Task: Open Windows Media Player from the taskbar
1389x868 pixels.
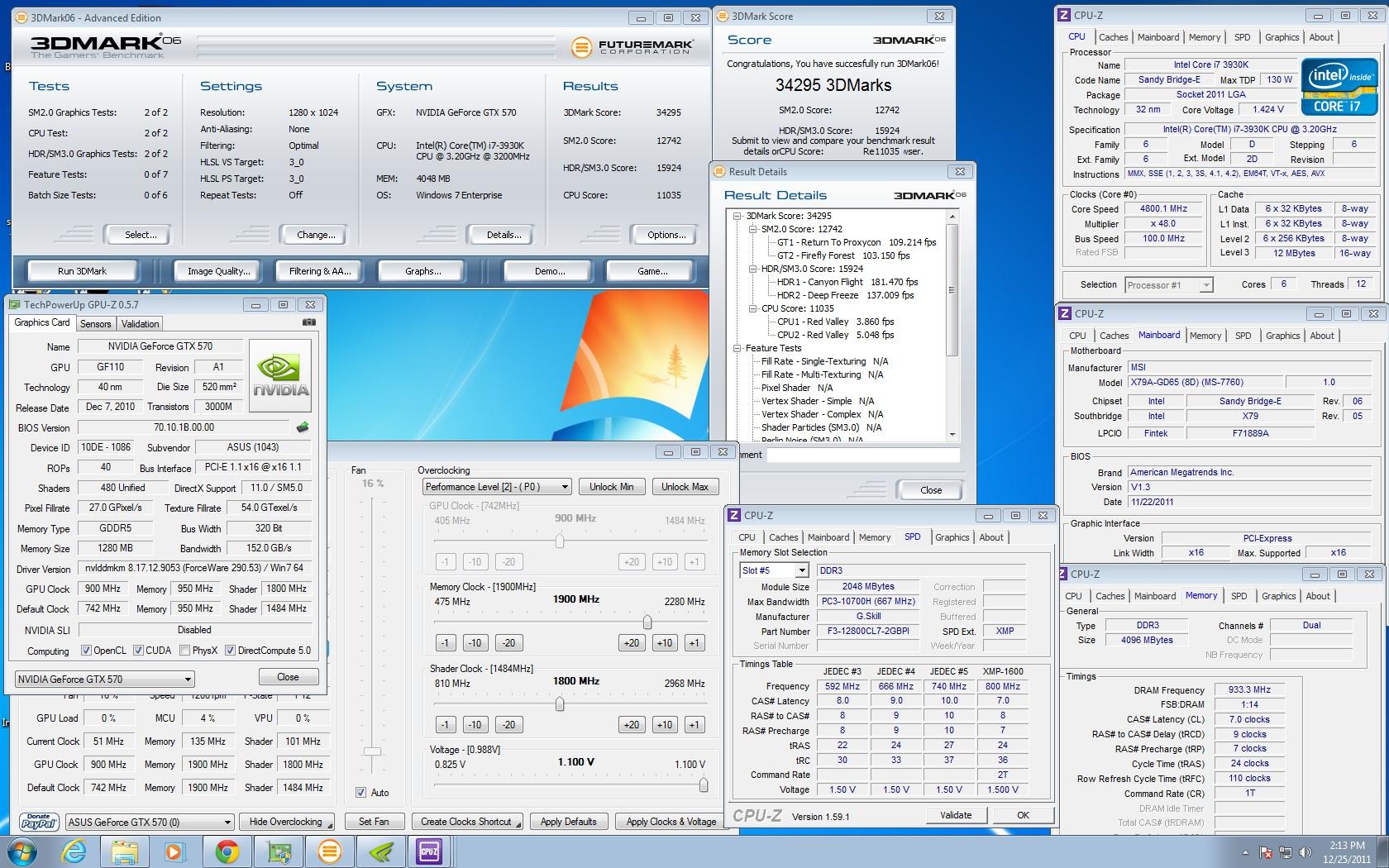Action: [x=175, y=851]
